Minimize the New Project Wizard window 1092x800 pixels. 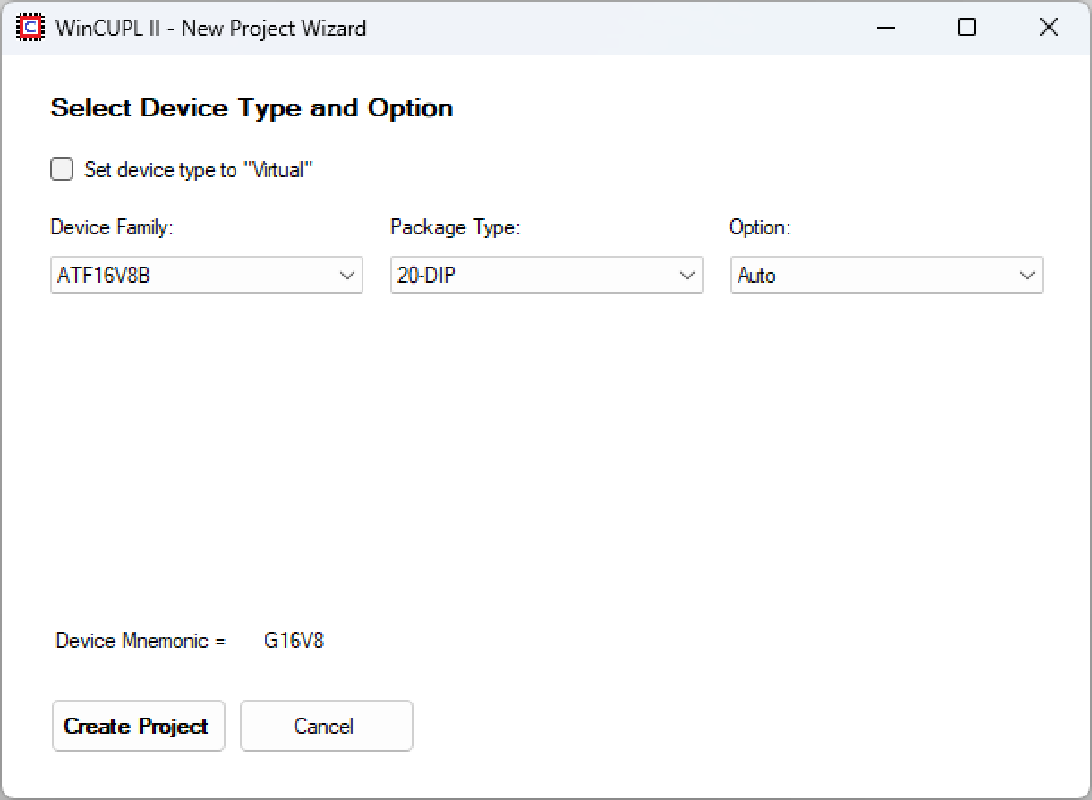pyautogui.click(x=886, y=28)
